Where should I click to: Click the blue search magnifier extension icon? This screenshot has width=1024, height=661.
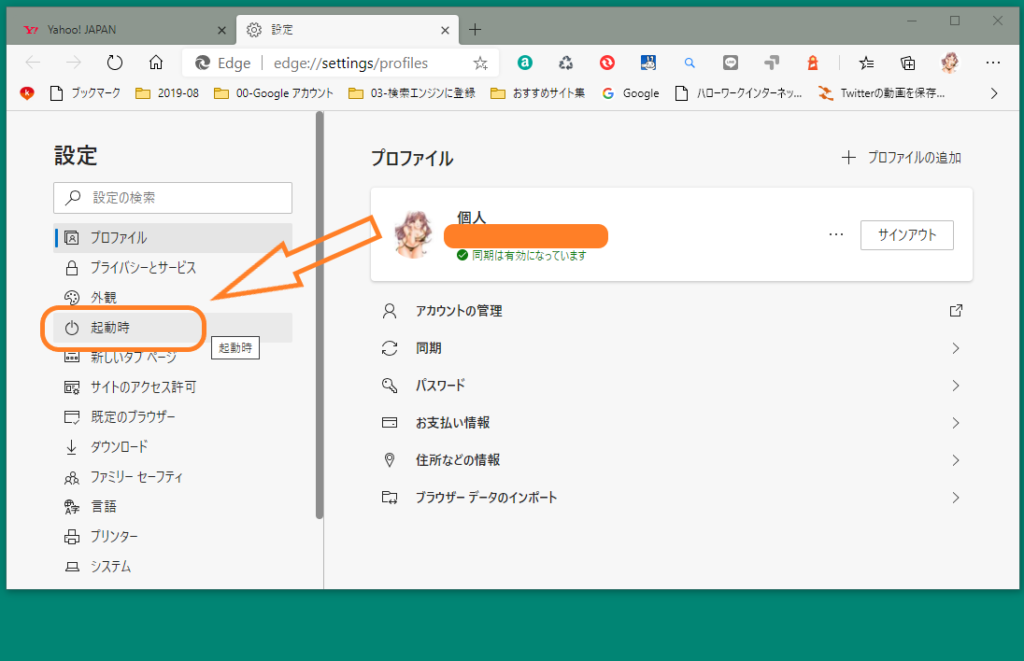tap(689, 62)
